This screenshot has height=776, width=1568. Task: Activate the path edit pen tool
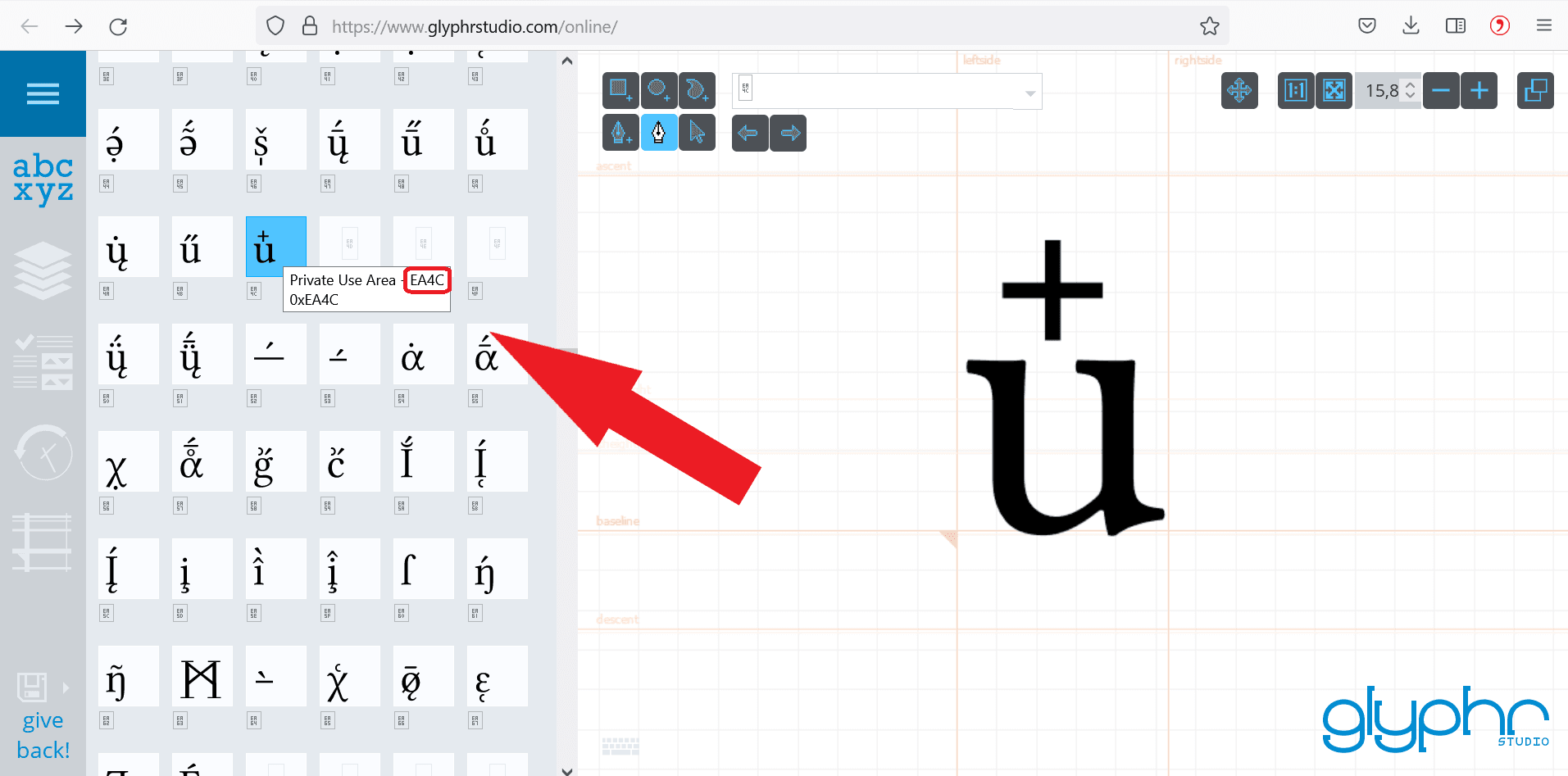[x=658, y=133]
